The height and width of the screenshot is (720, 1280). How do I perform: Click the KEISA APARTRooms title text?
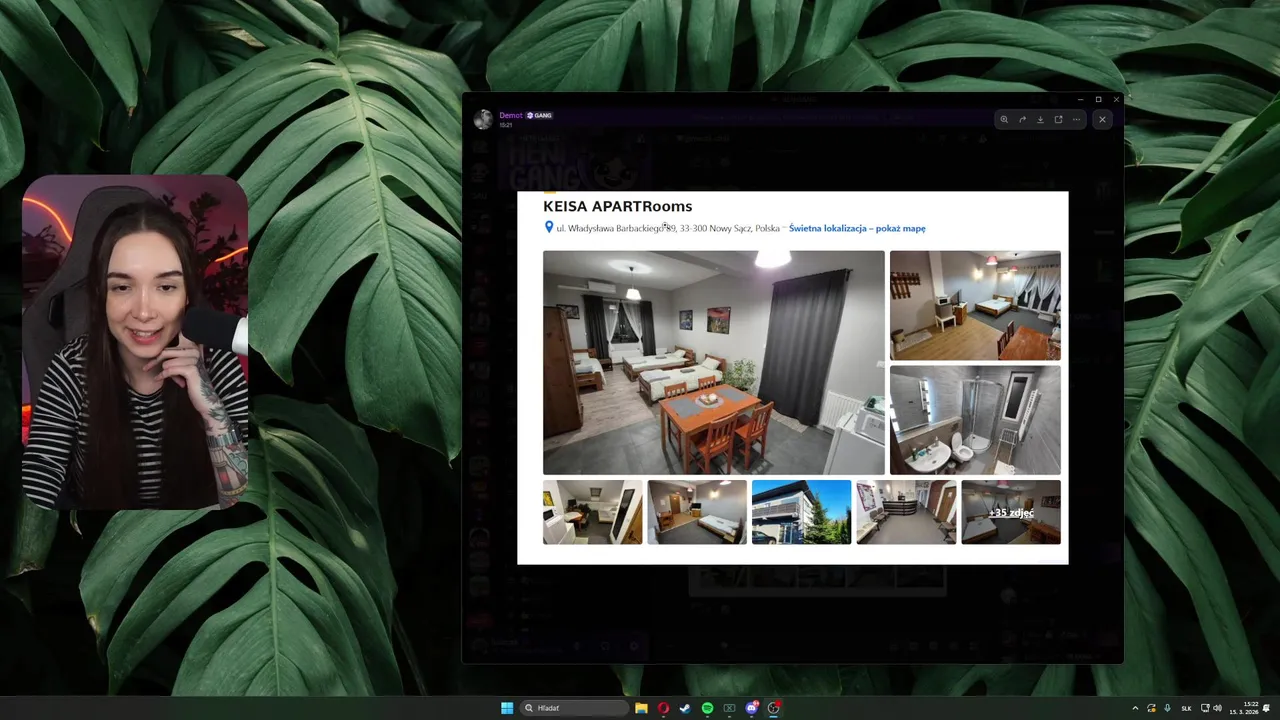[x=617, y=206]
